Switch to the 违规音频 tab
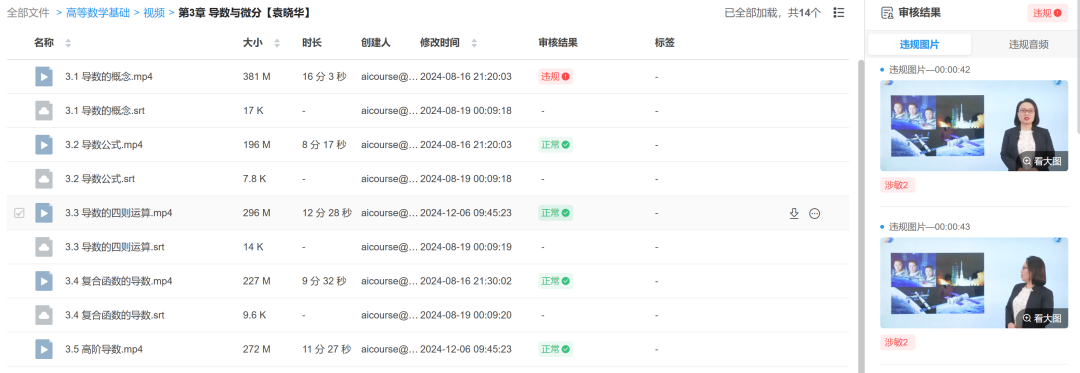This screenshot has height=373, width=1080. [1028, 45]
